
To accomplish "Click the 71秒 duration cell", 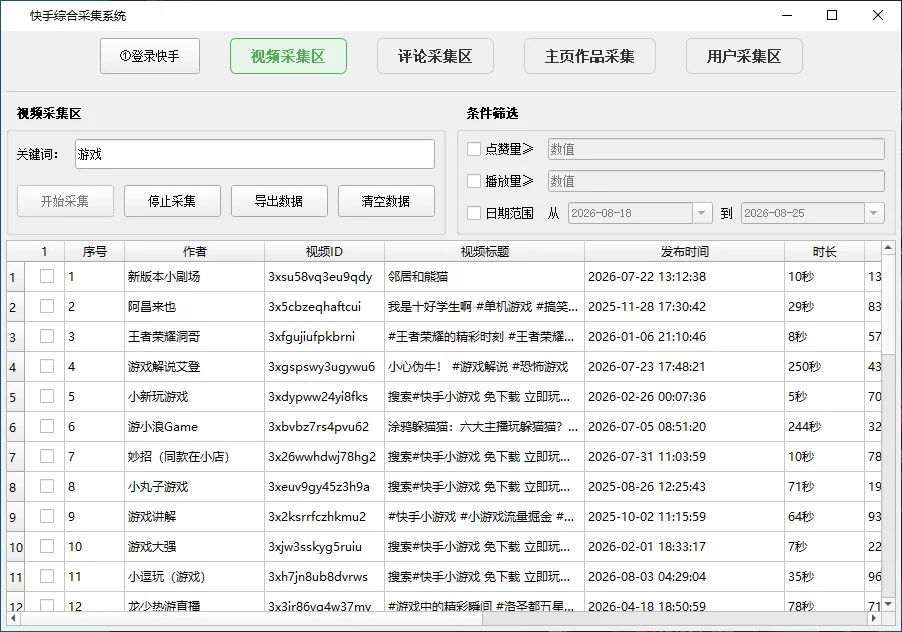I will [824, 486].
